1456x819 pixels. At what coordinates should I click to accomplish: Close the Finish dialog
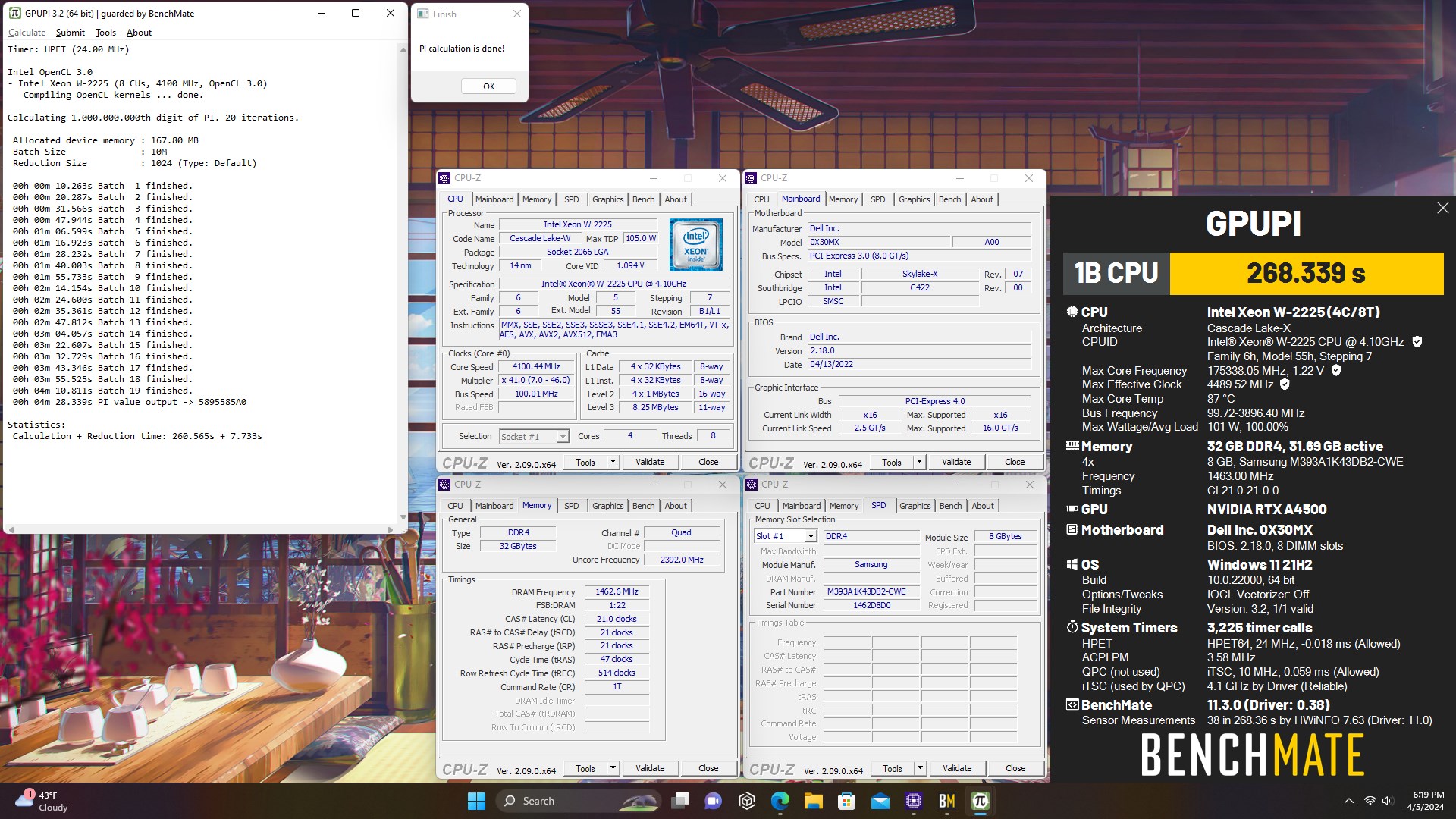516,14
